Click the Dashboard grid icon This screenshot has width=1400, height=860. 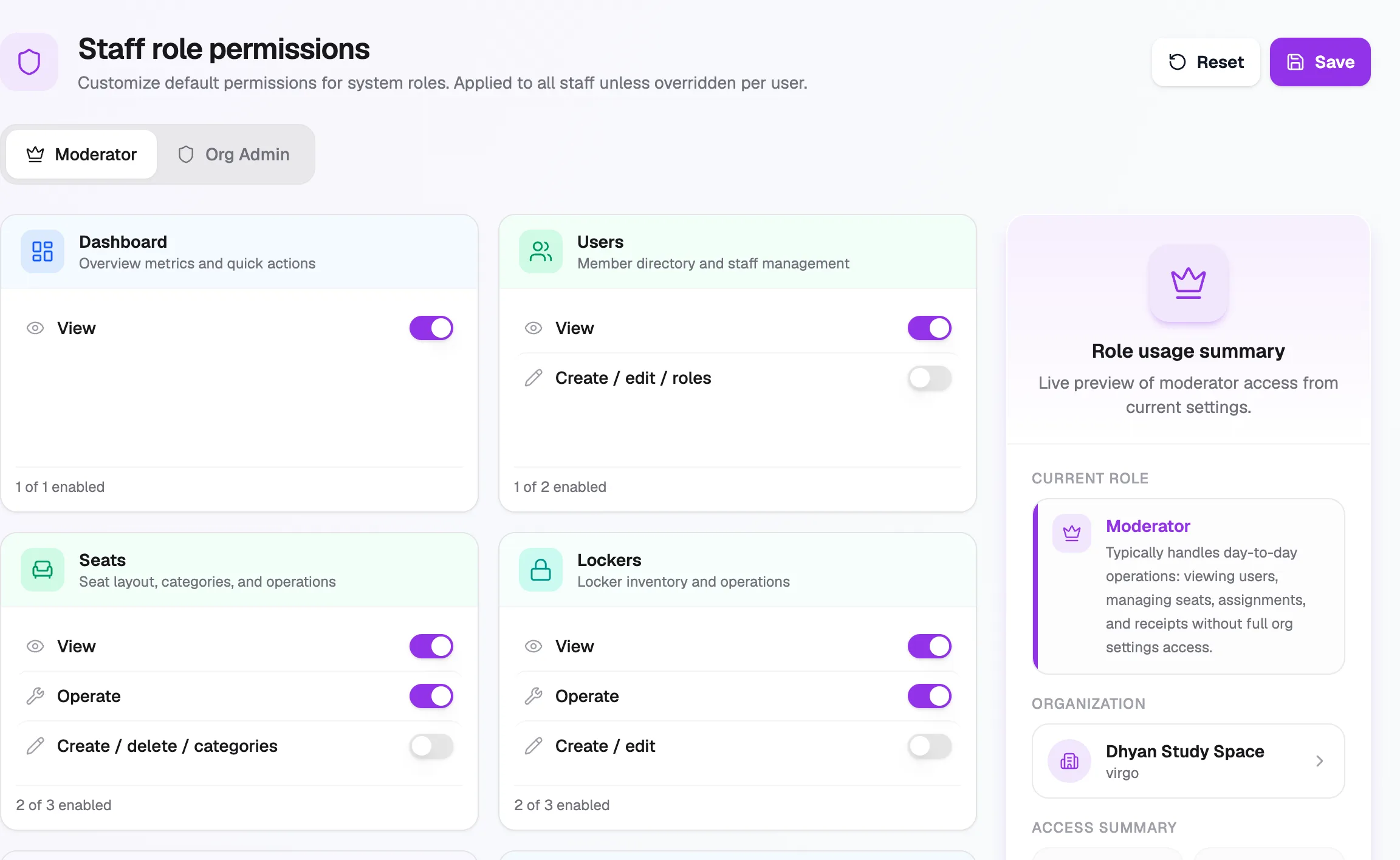43,251
